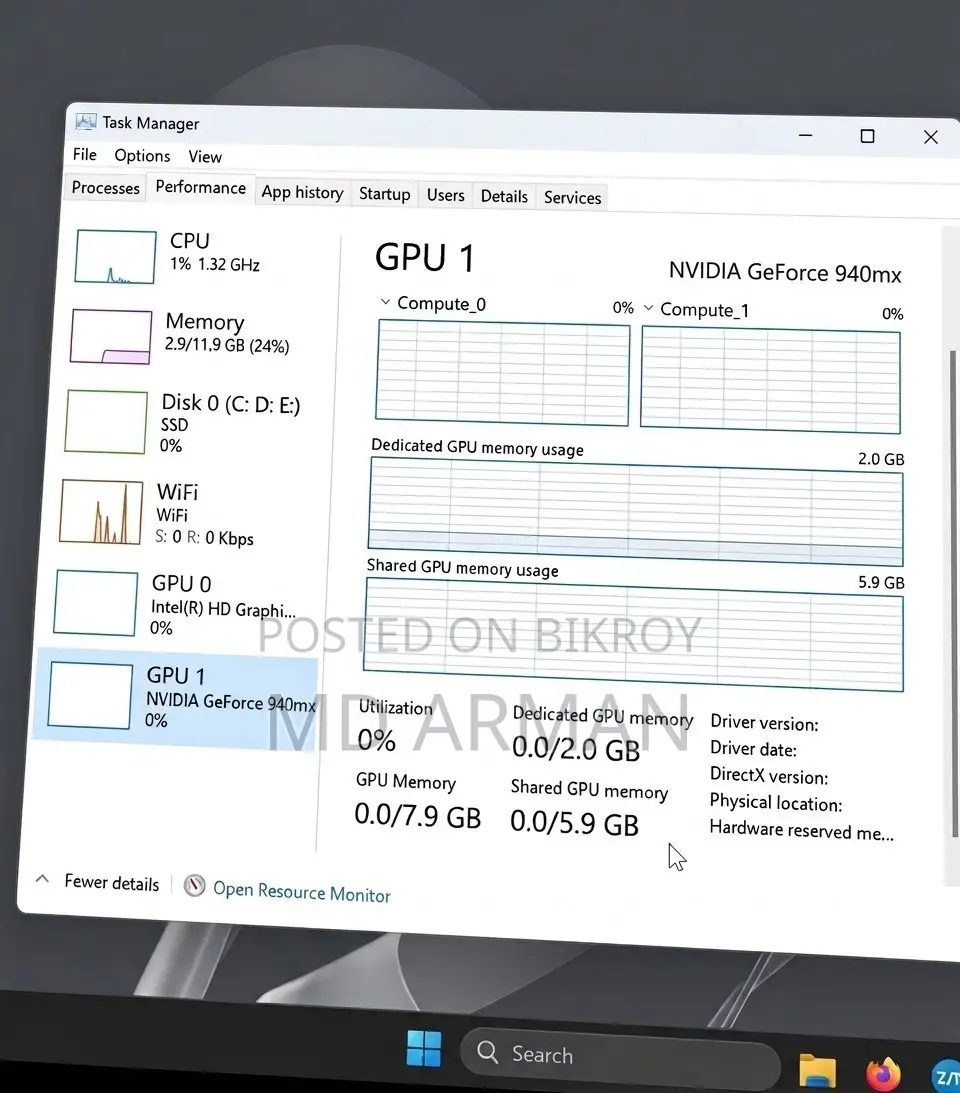Open File Explorer from the taskbar

click(x=817, y=1070)
